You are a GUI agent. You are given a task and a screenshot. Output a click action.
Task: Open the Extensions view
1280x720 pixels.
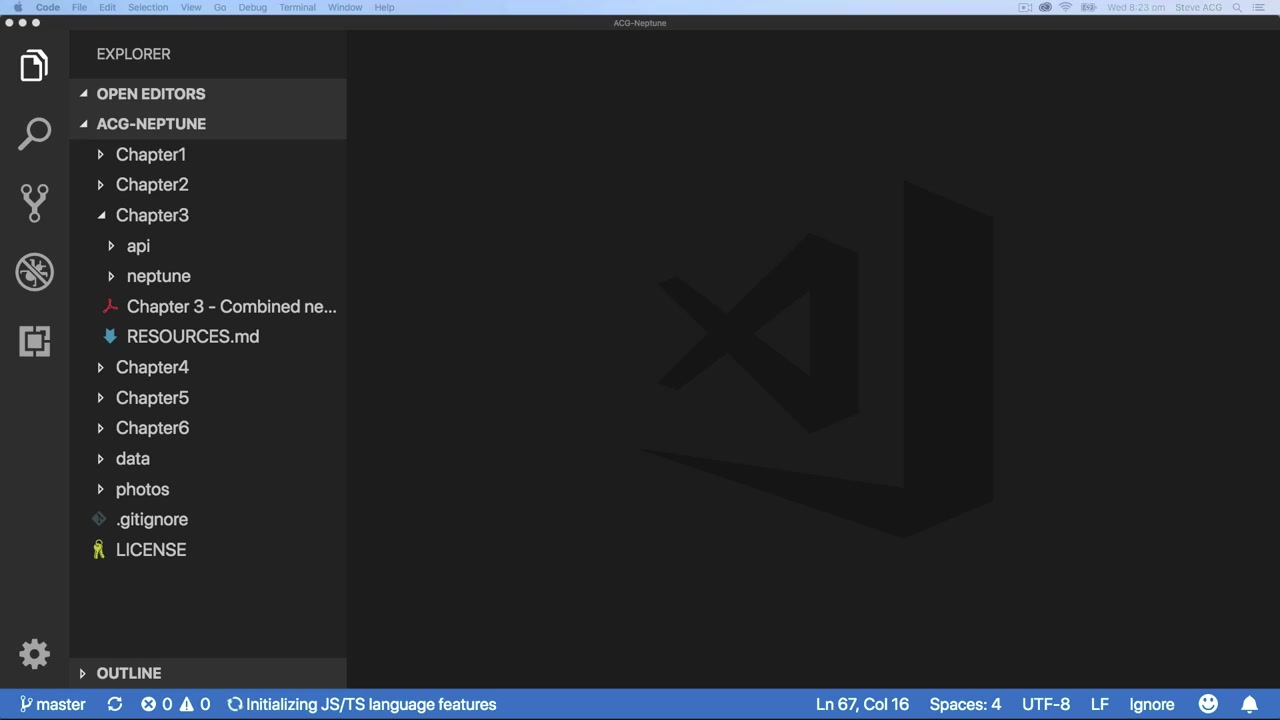coord(34,341)
